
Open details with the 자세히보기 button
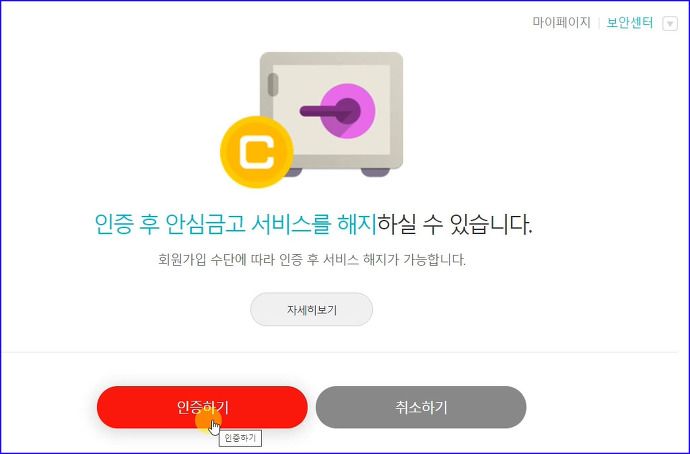point(312,310)
